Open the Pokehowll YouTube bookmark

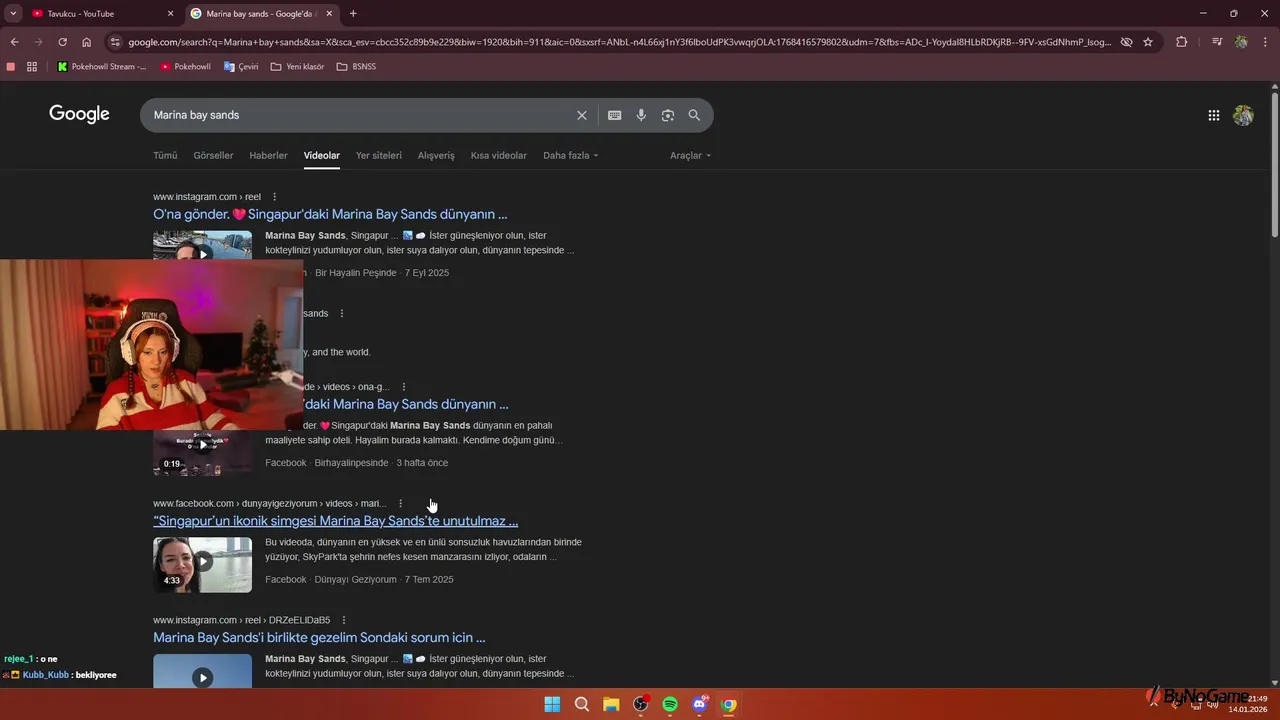coord(186,67)
